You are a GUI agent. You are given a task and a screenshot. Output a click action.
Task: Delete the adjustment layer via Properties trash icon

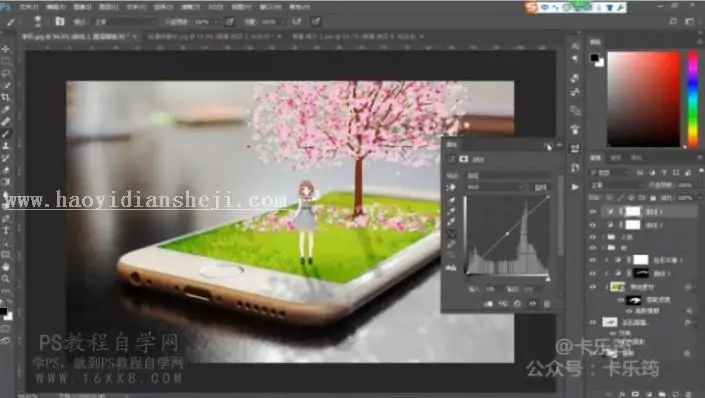point(547,304)
